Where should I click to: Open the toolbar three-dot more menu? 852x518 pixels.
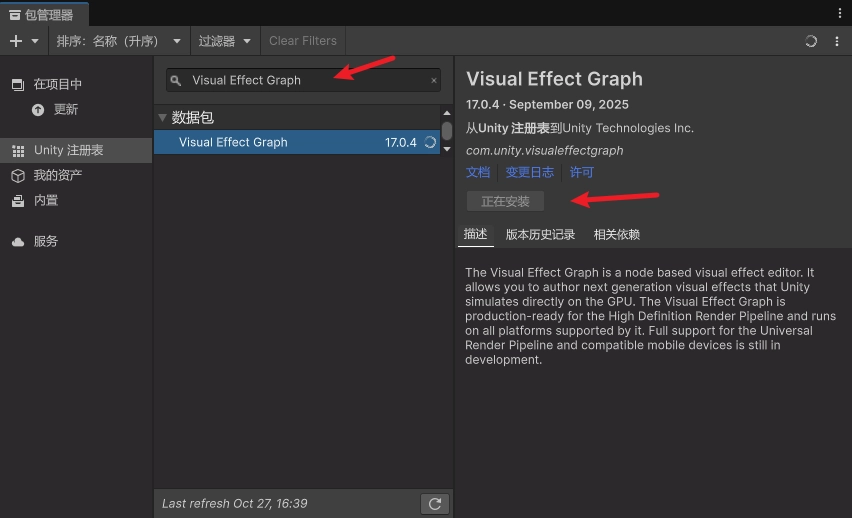pos(837,41)
